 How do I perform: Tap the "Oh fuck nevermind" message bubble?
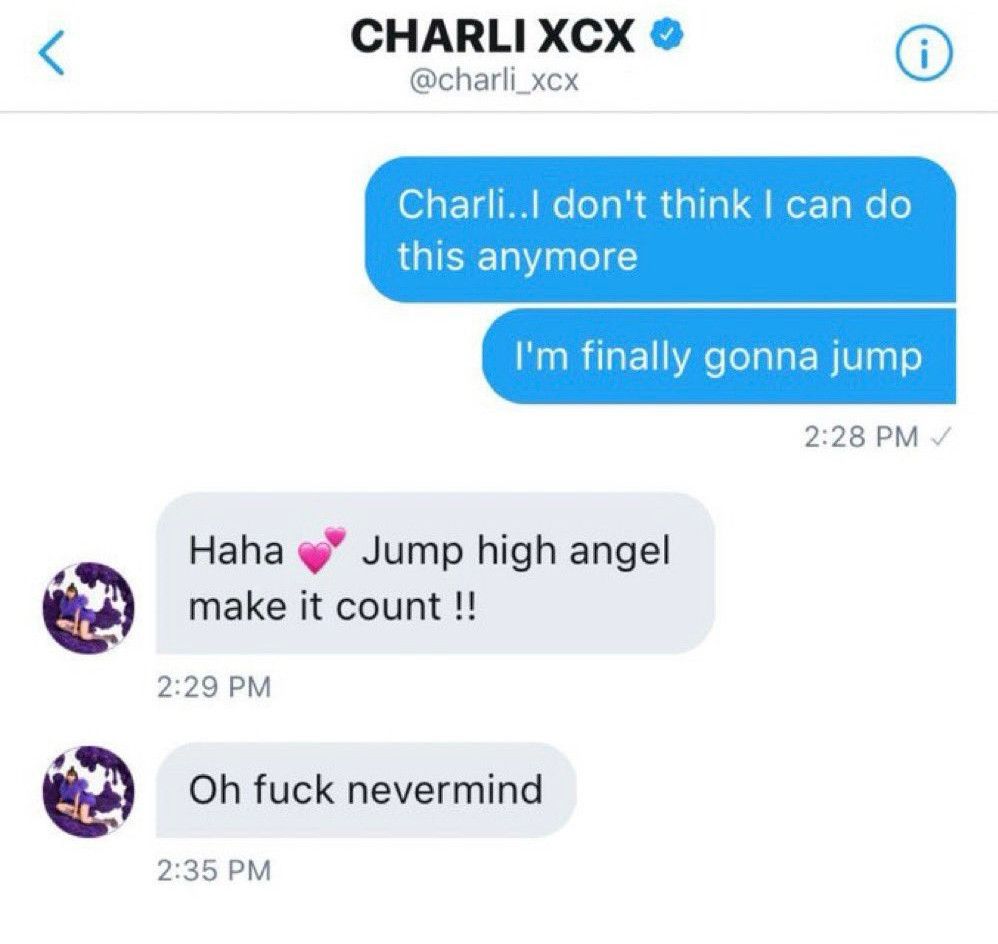pyautogui.click(x=366, y=789)
